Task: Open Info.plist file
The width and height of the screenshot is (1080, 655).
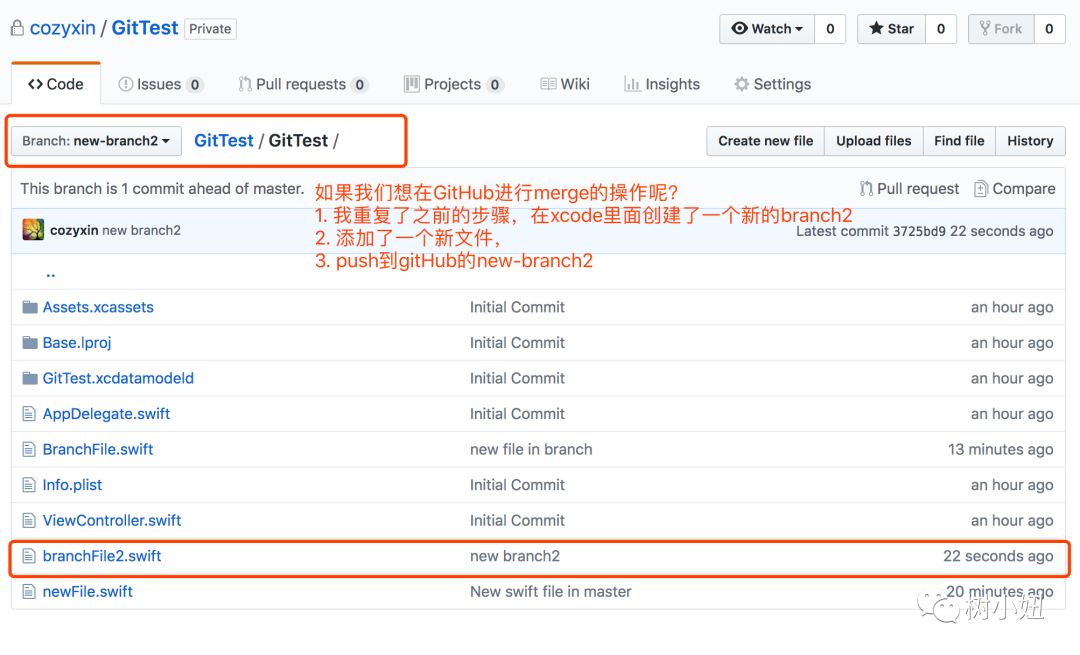Action: click(x=72, y=485)
